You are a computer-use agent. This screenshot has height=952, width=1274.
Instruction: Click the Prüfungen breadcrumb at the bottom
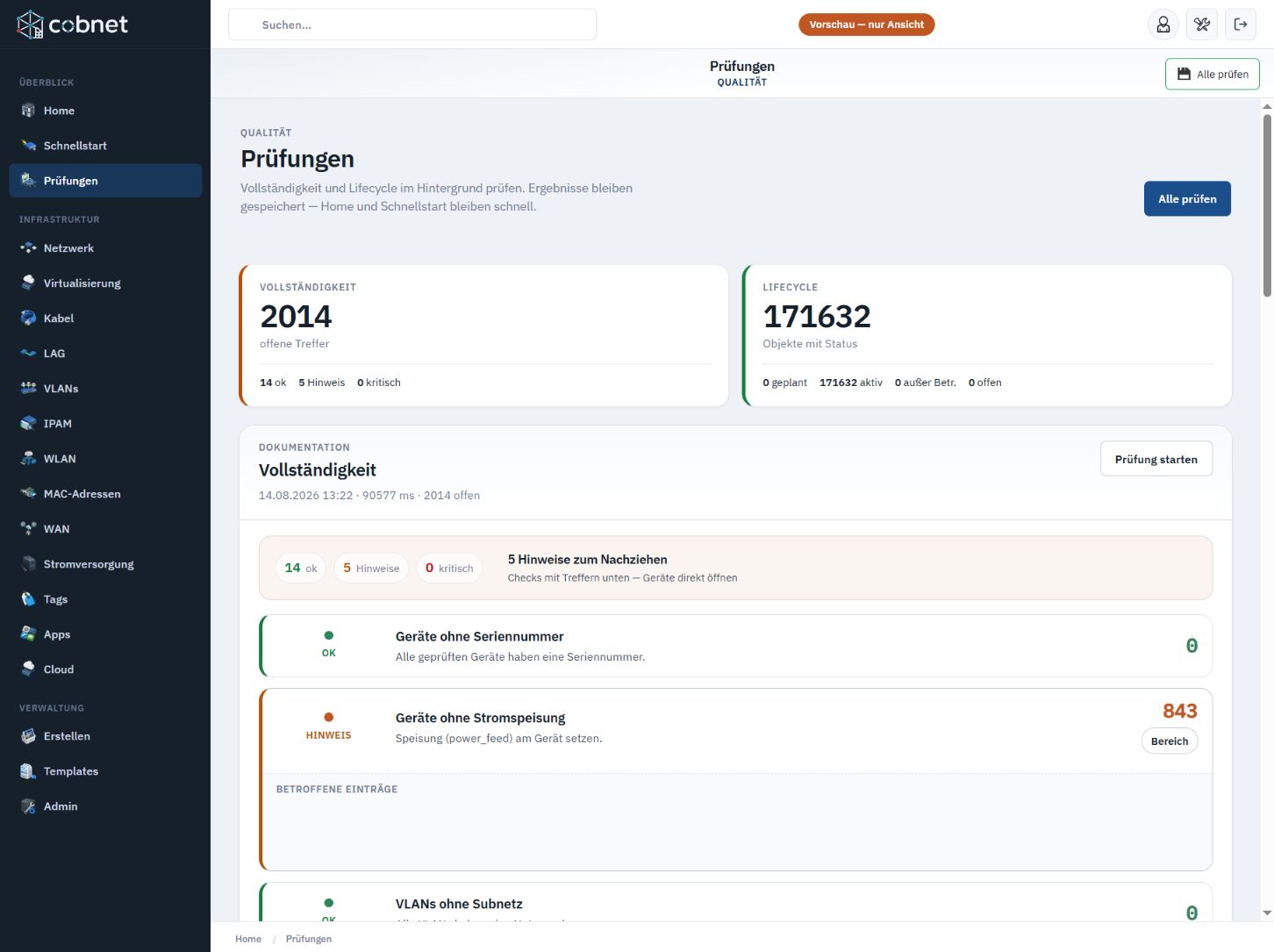(309, 939)
